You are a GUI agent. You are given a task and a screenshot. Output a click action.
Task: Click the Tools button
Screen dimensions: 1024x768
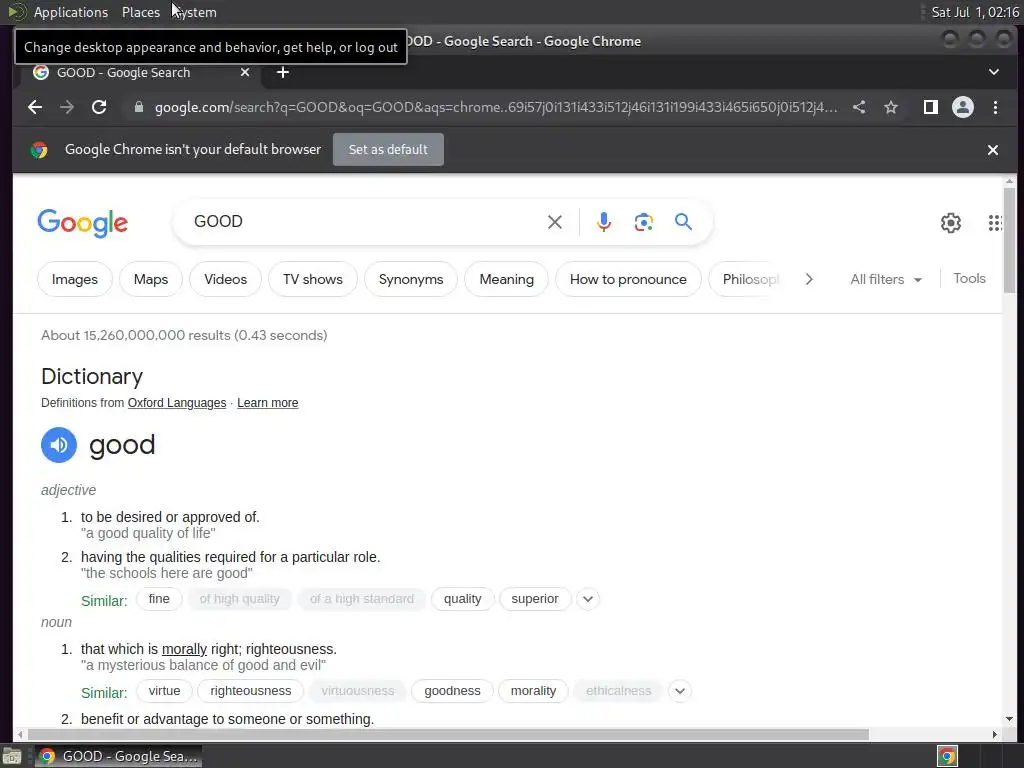click(969, 279)
